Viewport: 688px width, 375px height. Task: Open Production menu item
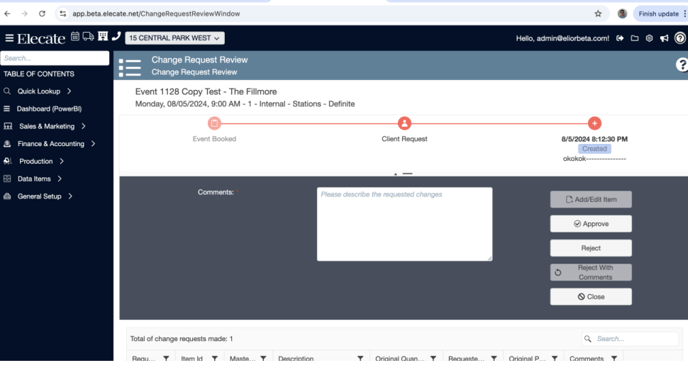point(36,161)
